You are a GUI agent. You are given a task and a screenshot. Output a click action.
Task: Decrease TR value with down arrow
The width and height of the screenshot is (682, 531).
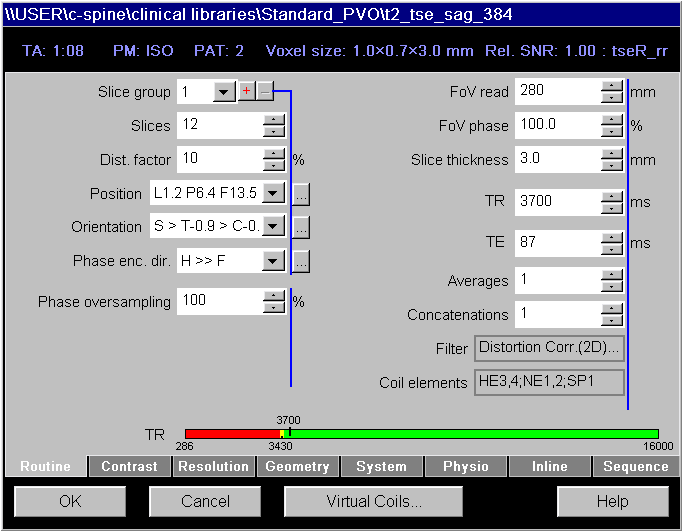[x=612, y=208]
